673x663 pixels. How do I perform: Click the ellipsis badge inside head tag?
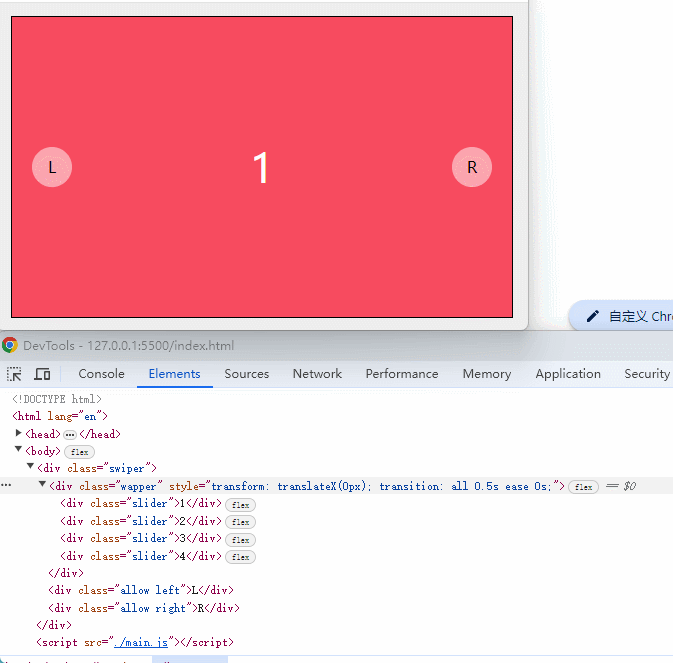70,435
